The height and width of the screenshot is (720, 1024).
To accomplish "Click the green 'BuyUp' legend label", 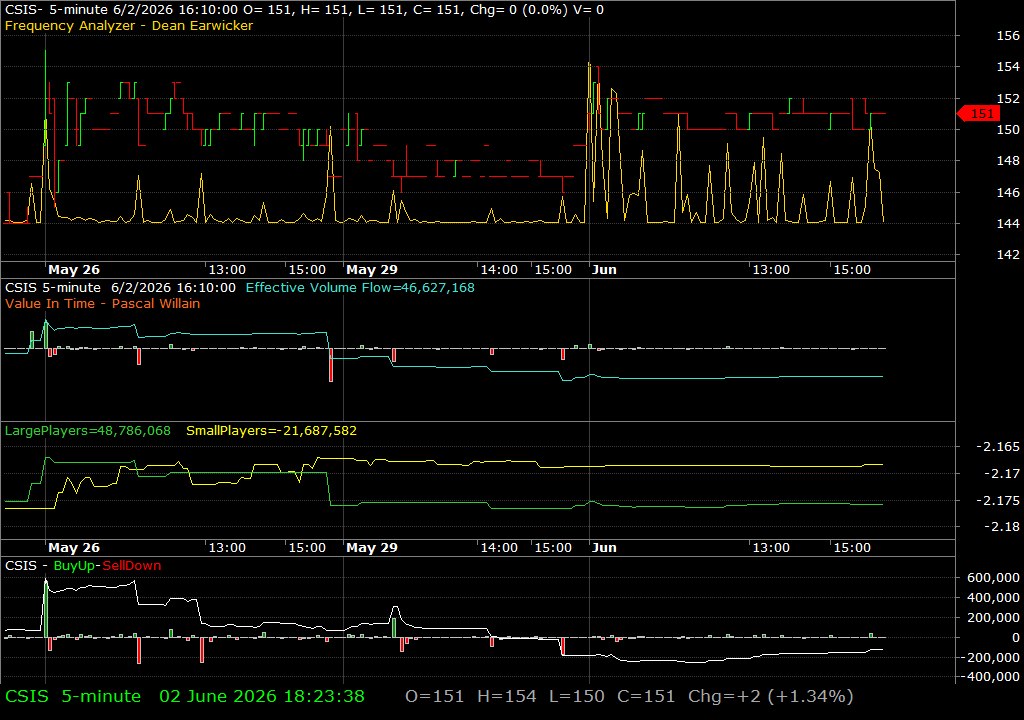I will pyautogui.click(x=74, y=566).
